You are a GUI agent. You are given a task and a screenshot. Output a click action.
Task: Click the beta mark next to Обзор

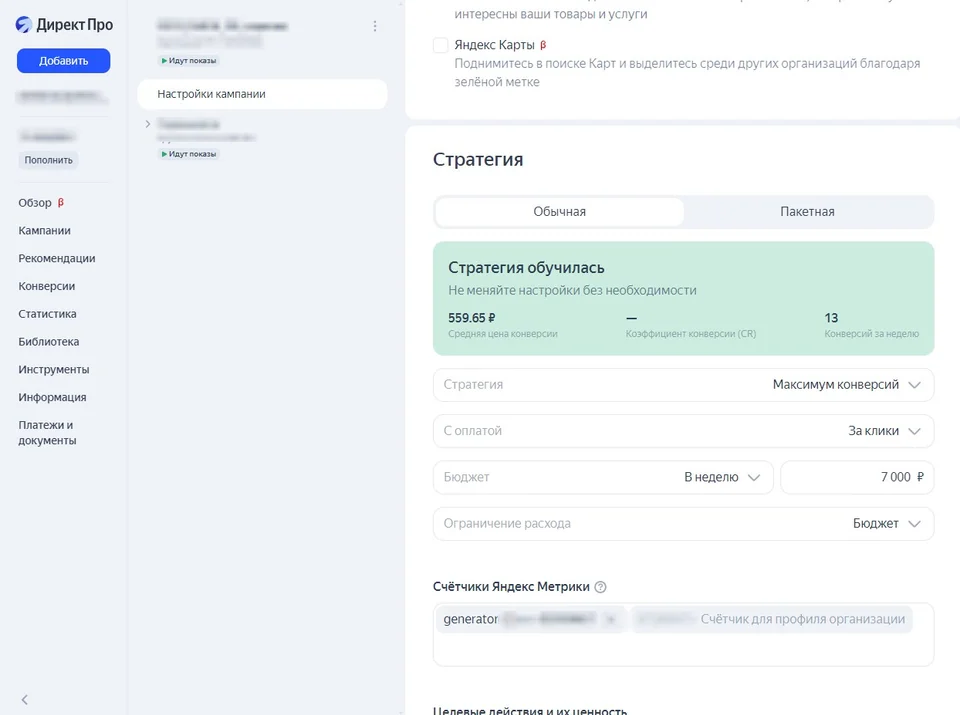coord(61,203)
